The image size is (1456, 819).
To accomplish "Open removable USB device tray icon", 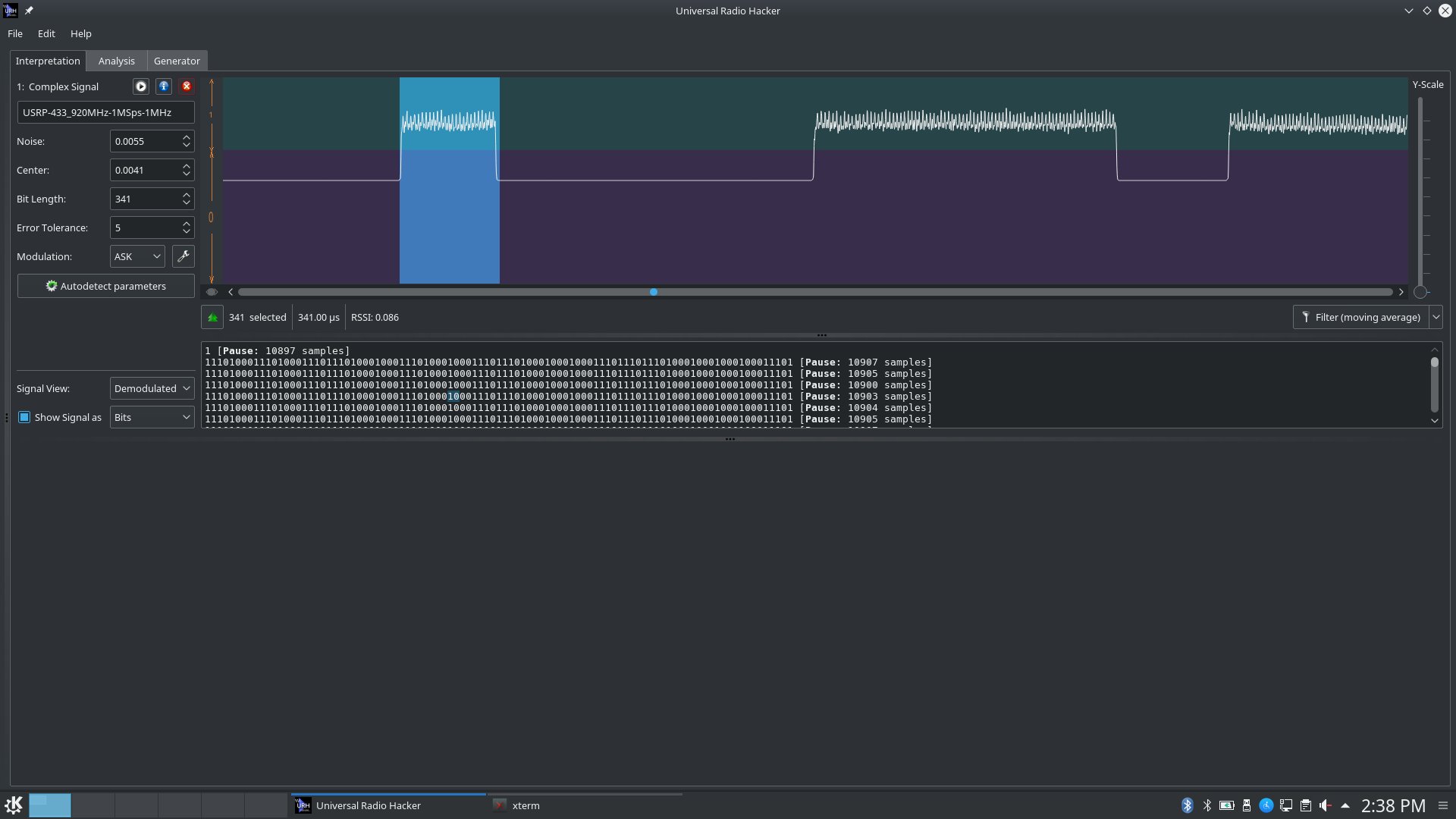I will click(1247, 805).
